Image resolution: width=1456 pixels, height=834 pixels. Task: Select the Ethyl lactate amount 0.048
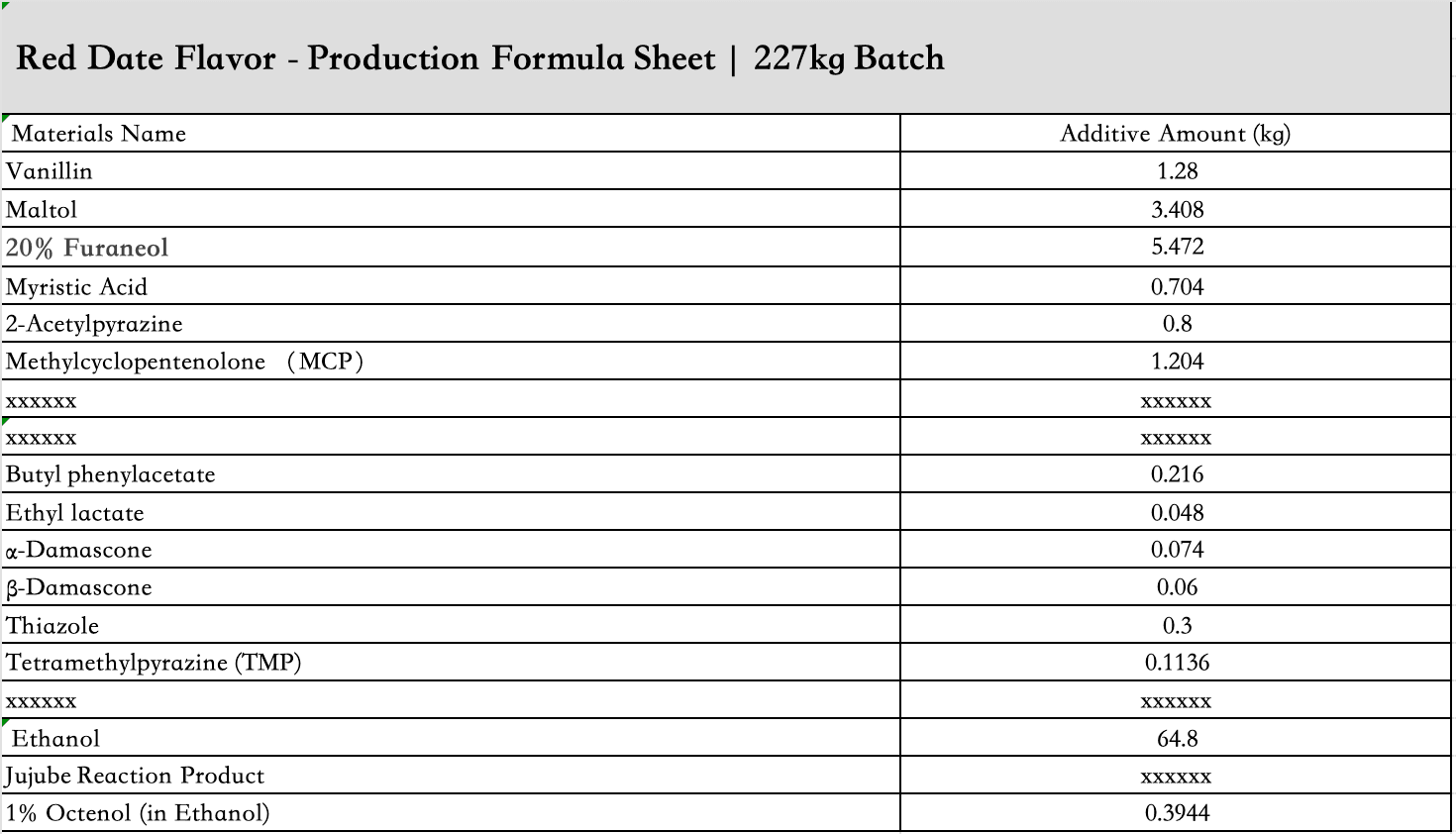point(1176,512)
